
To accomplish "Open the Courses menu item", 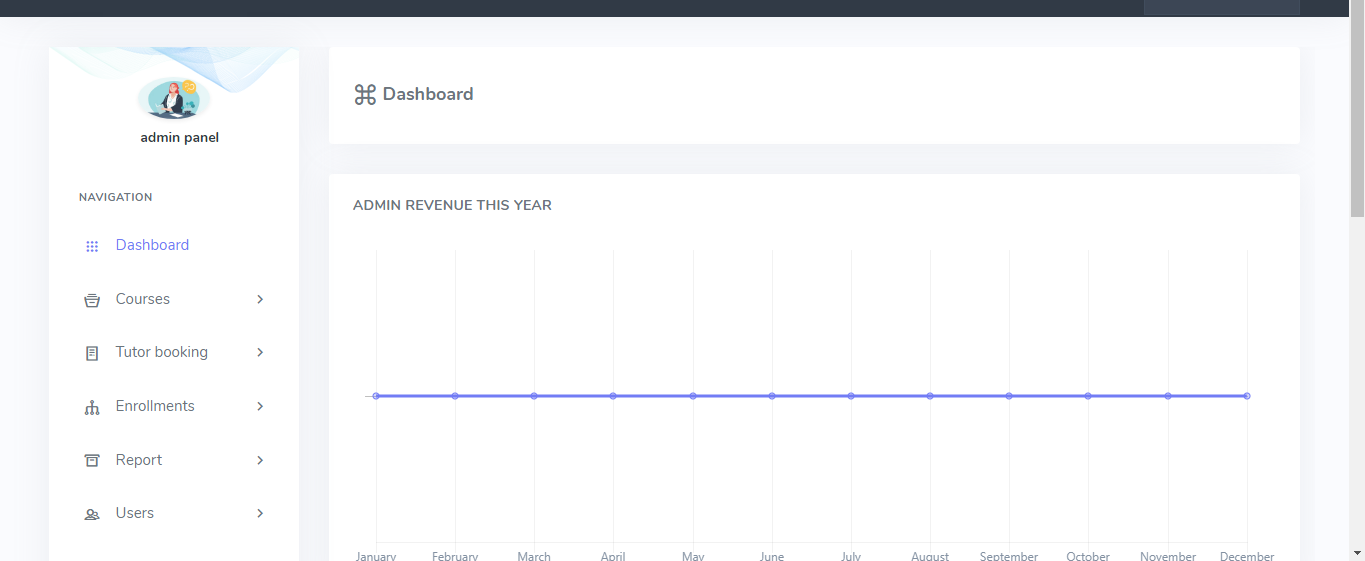I will click(x=143, y=299).
